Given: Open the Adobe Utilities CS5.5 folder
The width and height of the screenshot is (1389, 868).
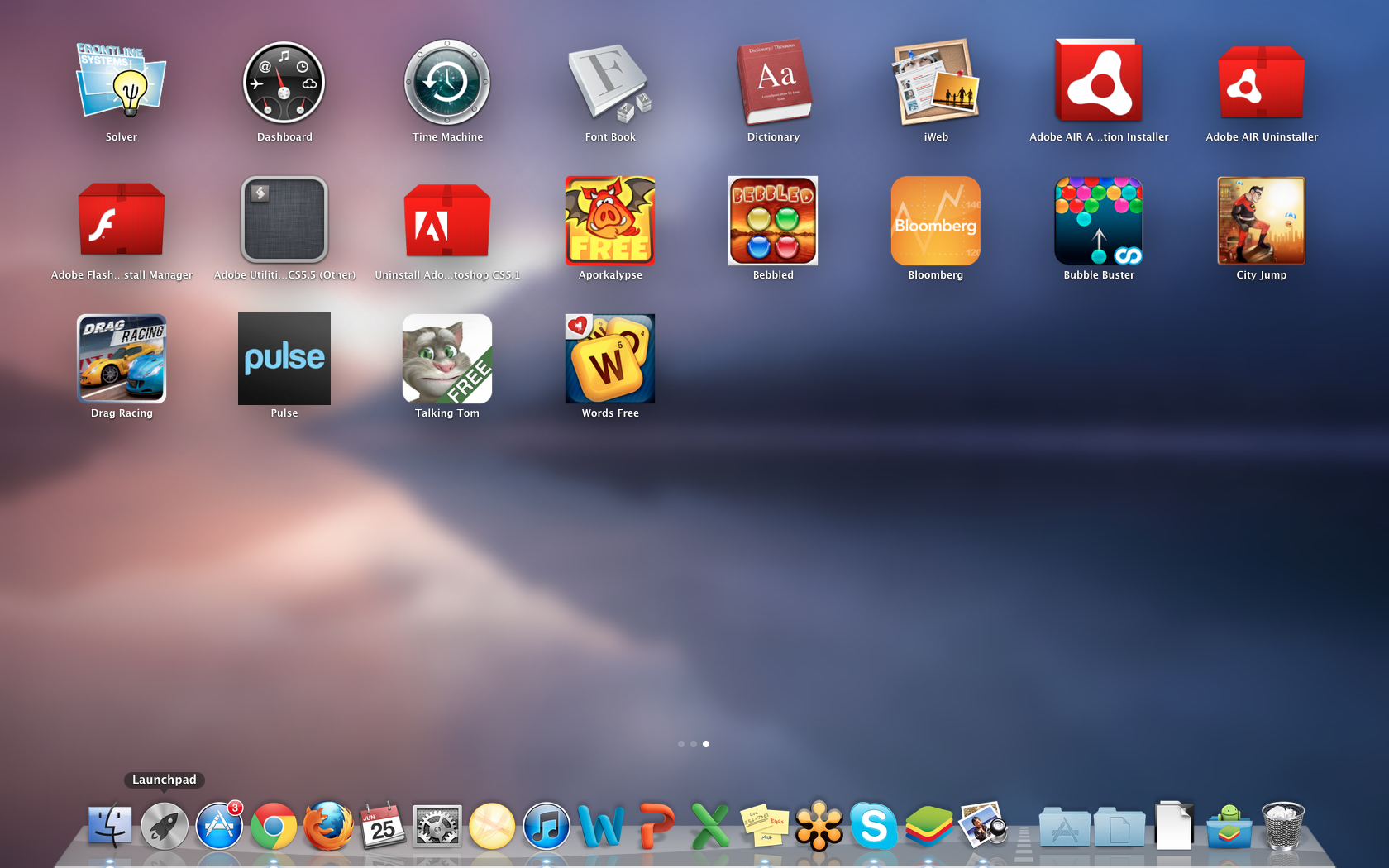Looking at the screenshot, I should click(x=284, y=221).
